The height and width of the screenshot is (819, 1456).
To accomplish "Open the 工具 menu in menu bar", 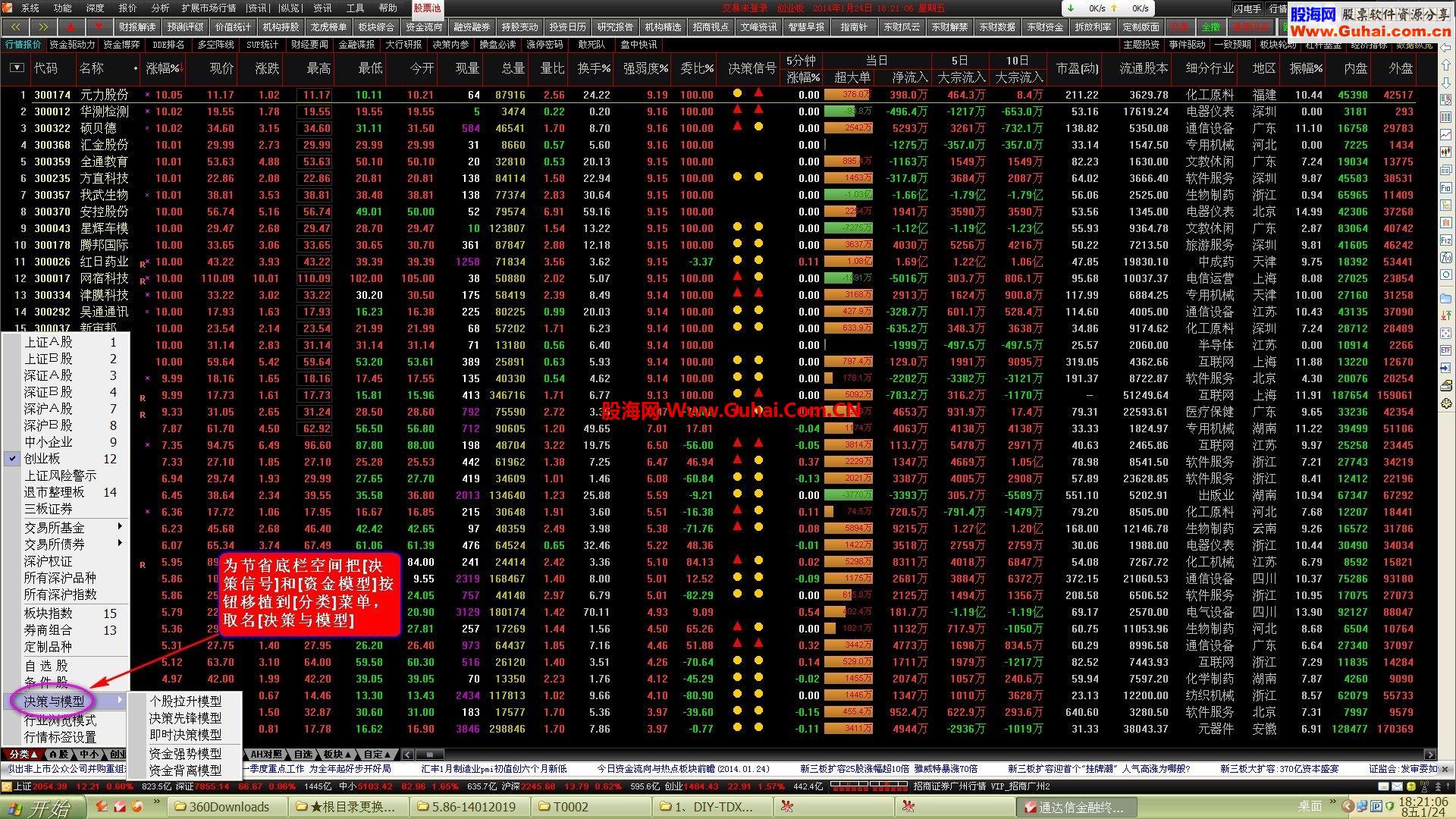I will (x=355, y=8).
